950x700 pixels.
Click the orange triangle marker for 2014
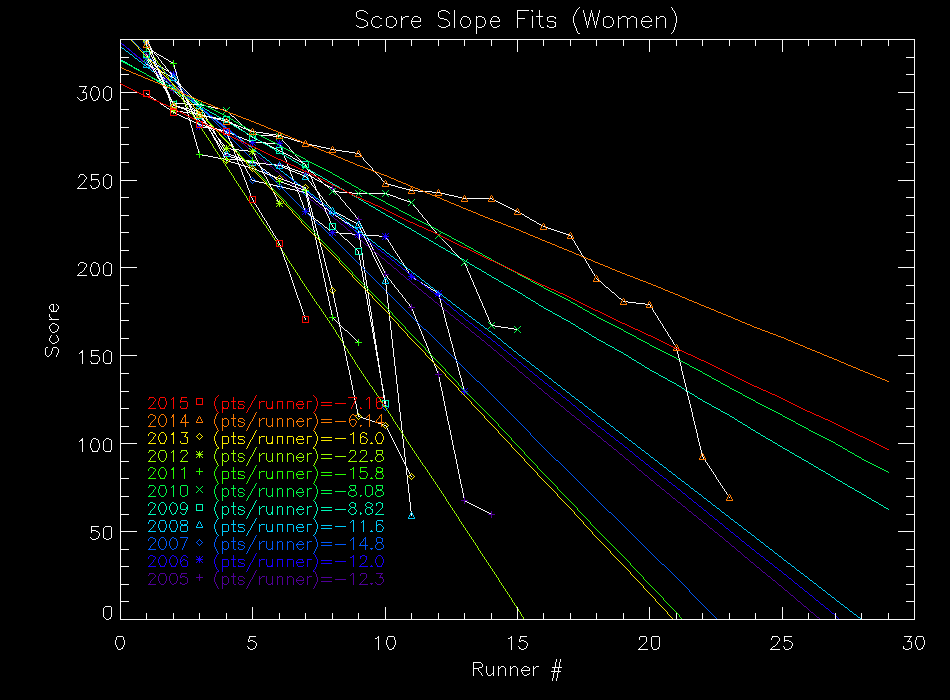[199, 420]
